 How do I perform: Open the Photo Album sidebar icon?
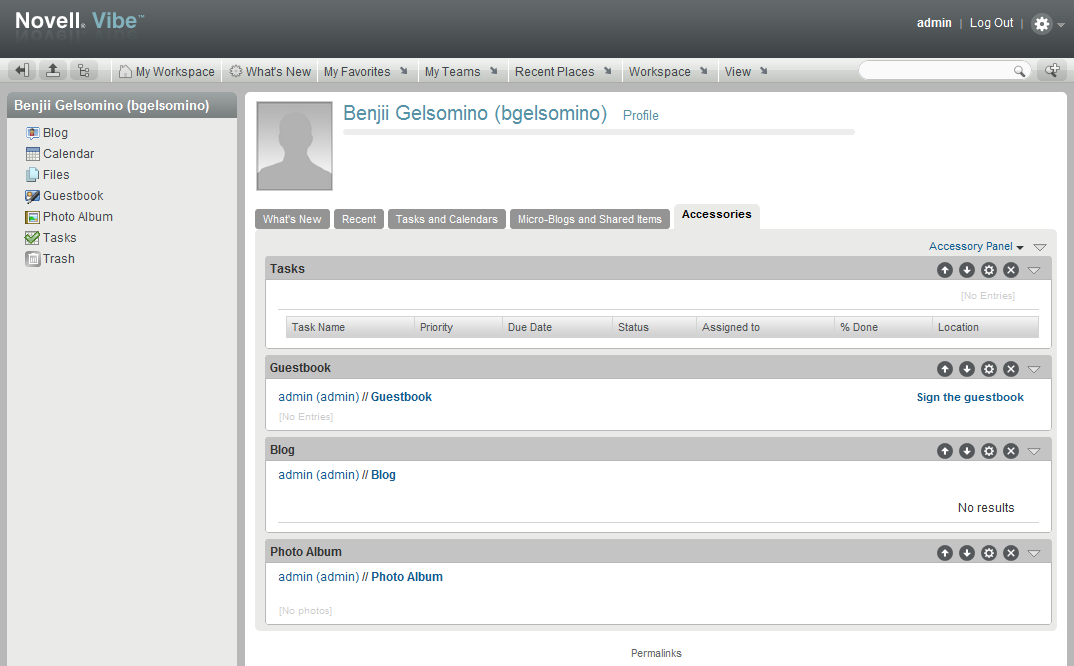click(x=34, y=216)
